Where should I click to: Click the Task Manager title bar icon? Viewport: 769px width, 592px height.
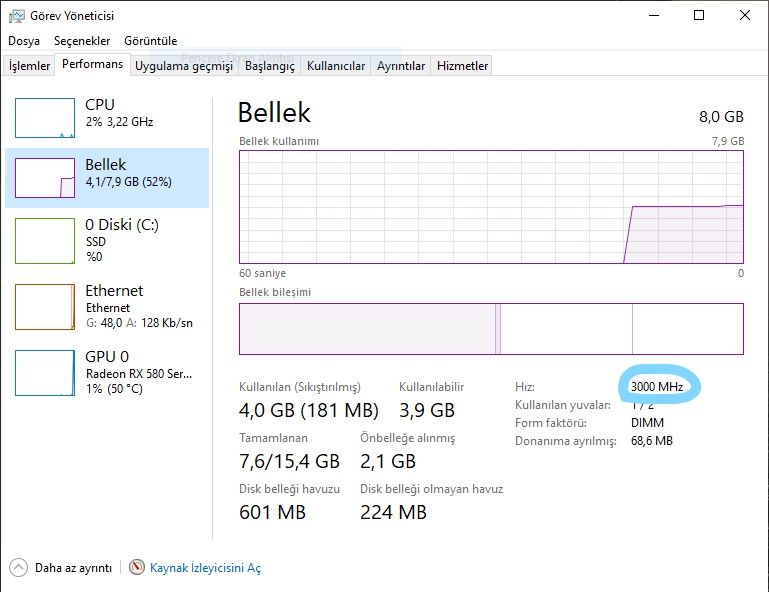coord(16,16)
